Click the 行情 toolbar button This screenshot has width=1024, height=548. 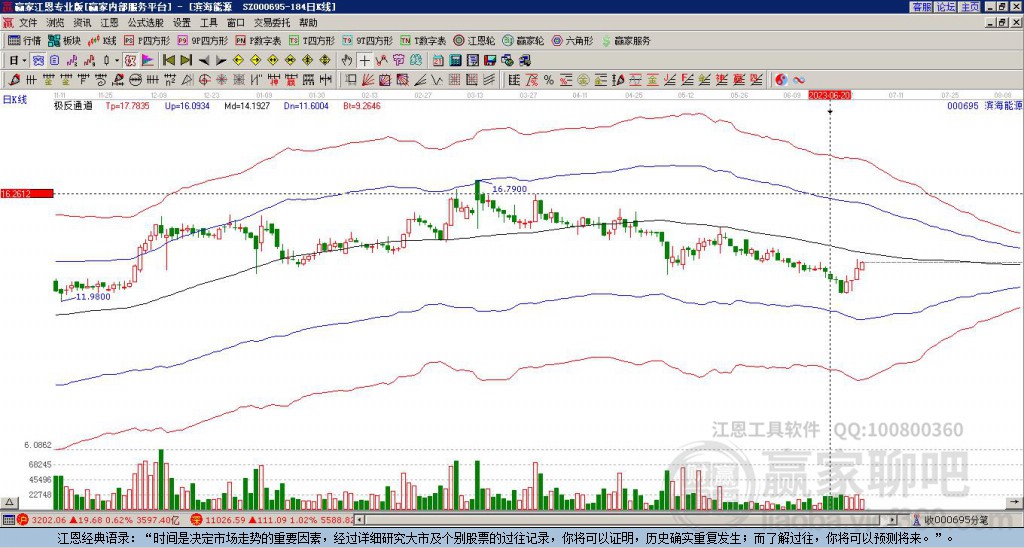[x=25, y=40]
